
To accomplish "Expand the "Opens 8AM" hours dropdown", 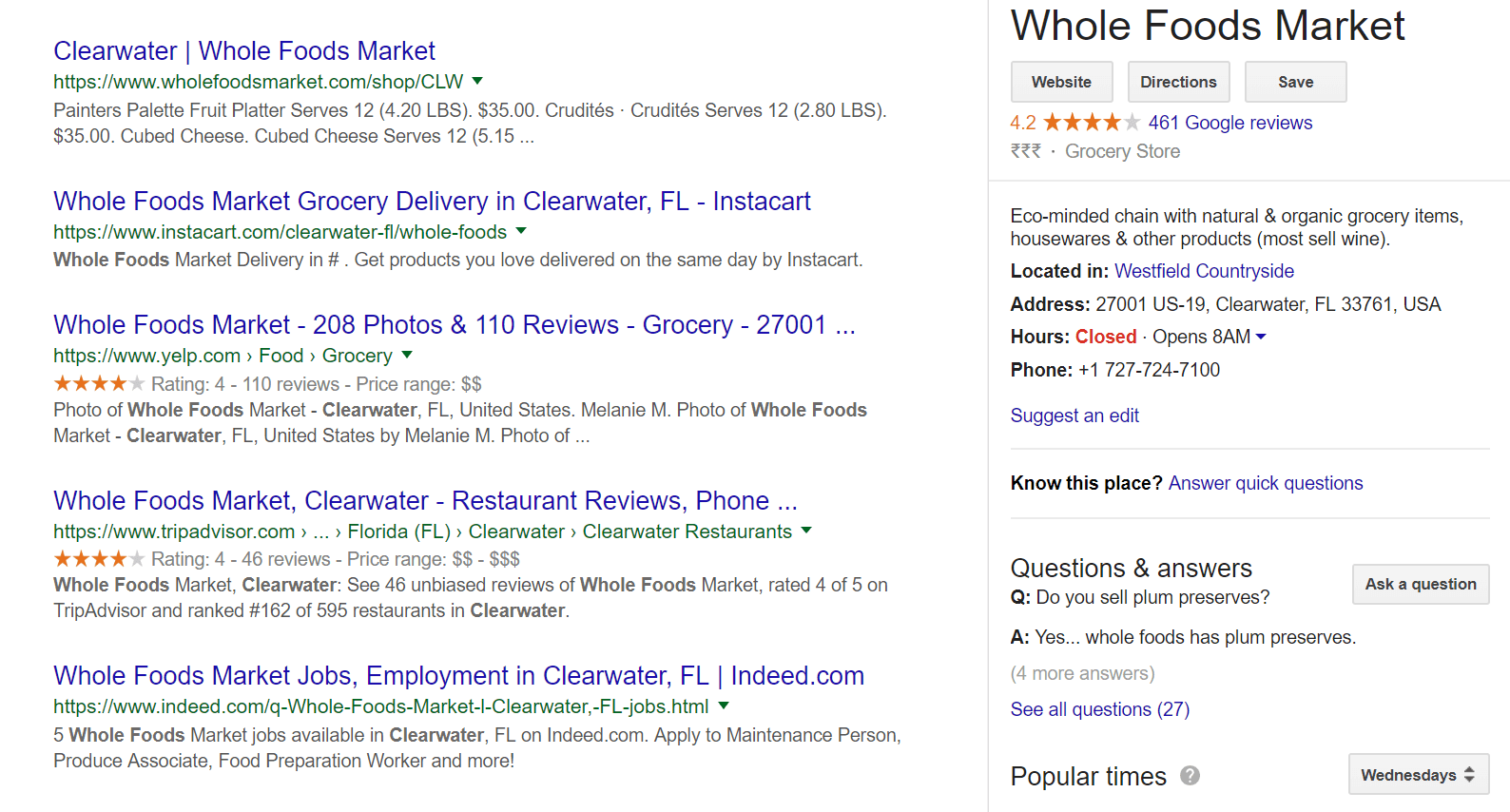I will pos(1262,337).
